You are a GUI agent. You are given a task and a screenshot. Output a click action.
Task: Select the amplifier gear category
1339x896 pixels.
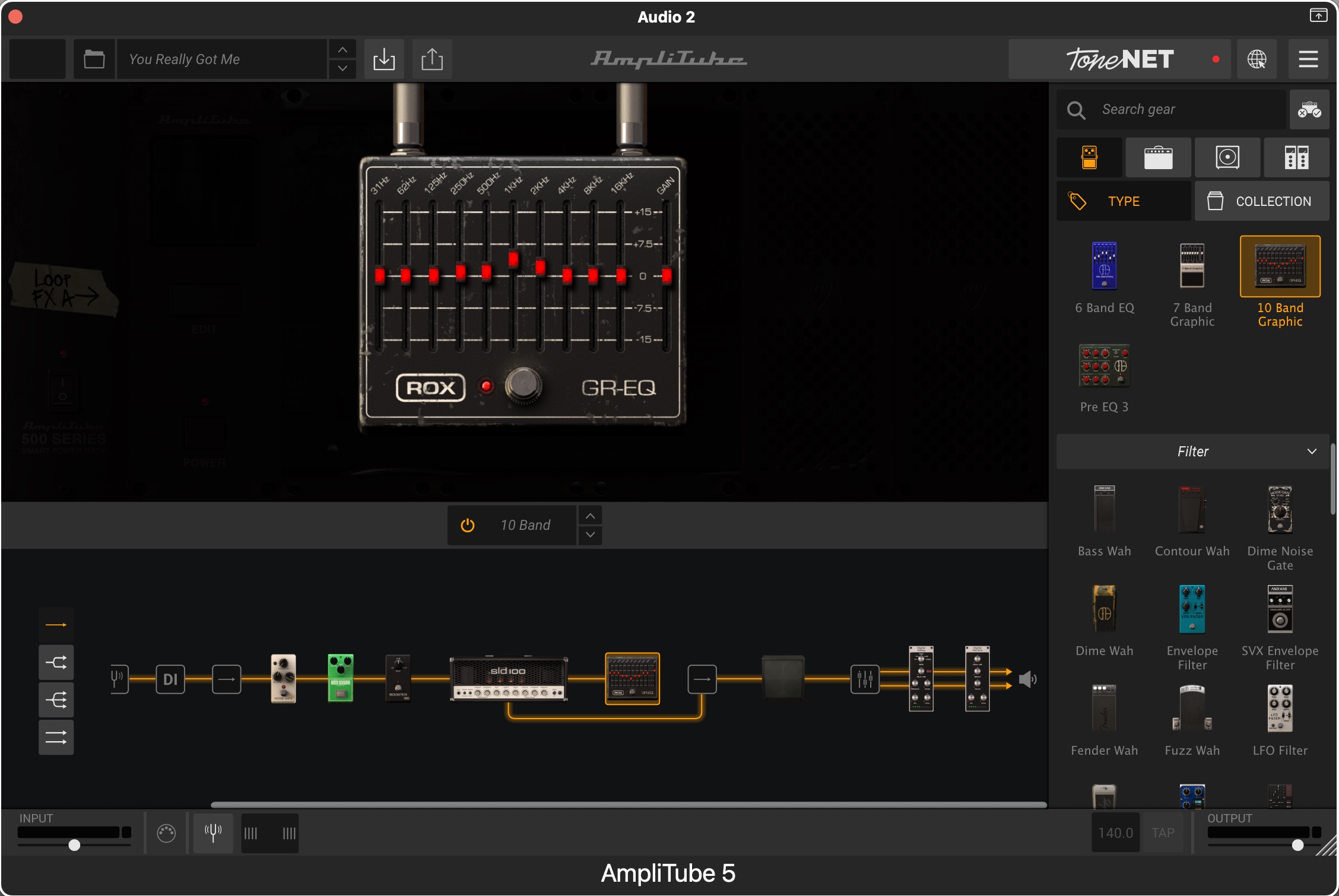1158,158
